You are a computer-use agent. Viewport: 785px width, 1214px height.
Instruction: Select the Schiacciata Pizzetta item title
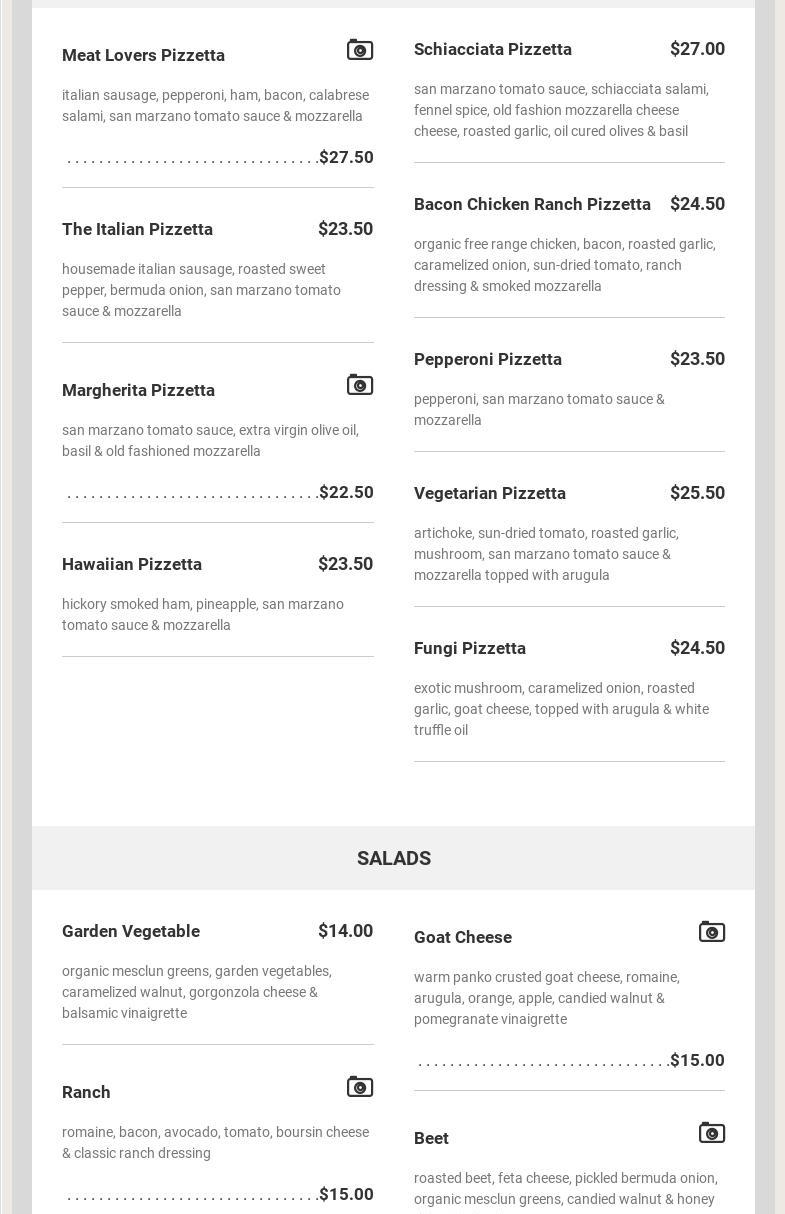(x=493, y=49)
